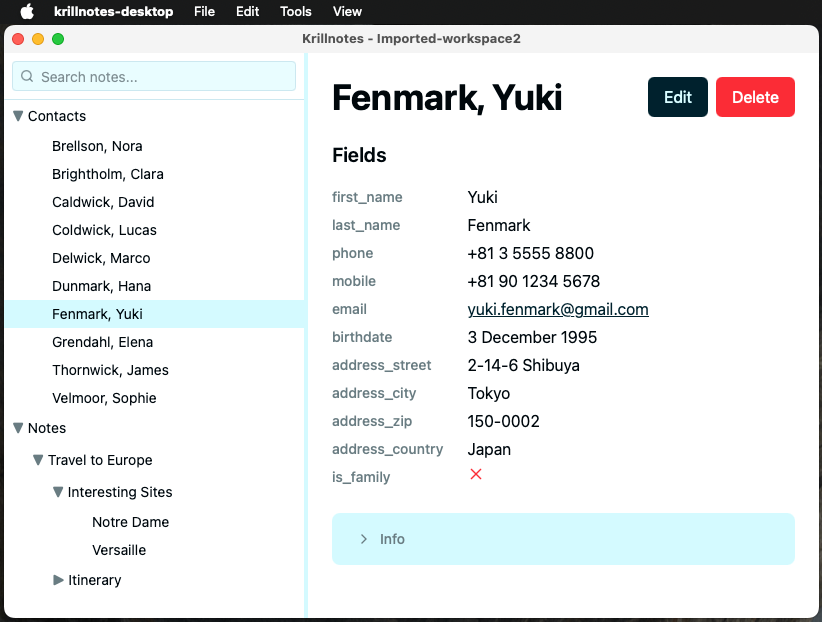Click the red X on is_family field
Viewport: 822px width, 622px height.
click(476, 474)
